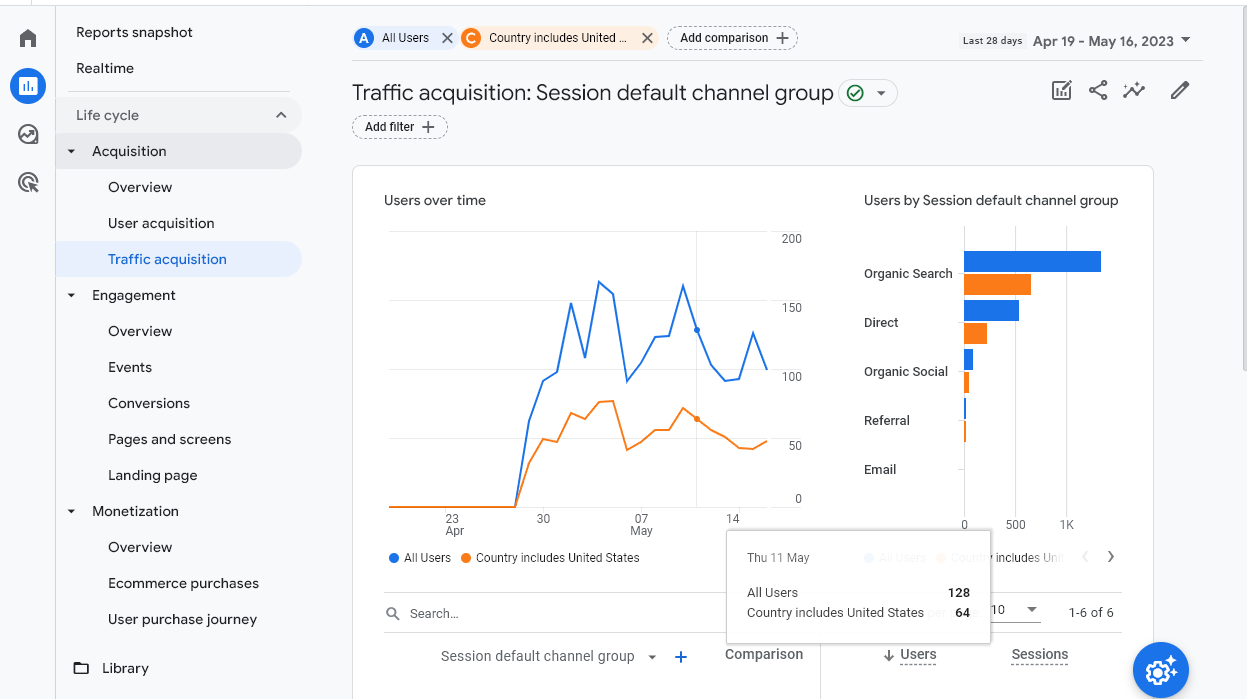Open the Ecommerce purchases report
The height and width of the screenshot is (699, 1247).
pyautogui.click(x=183, y=583)
